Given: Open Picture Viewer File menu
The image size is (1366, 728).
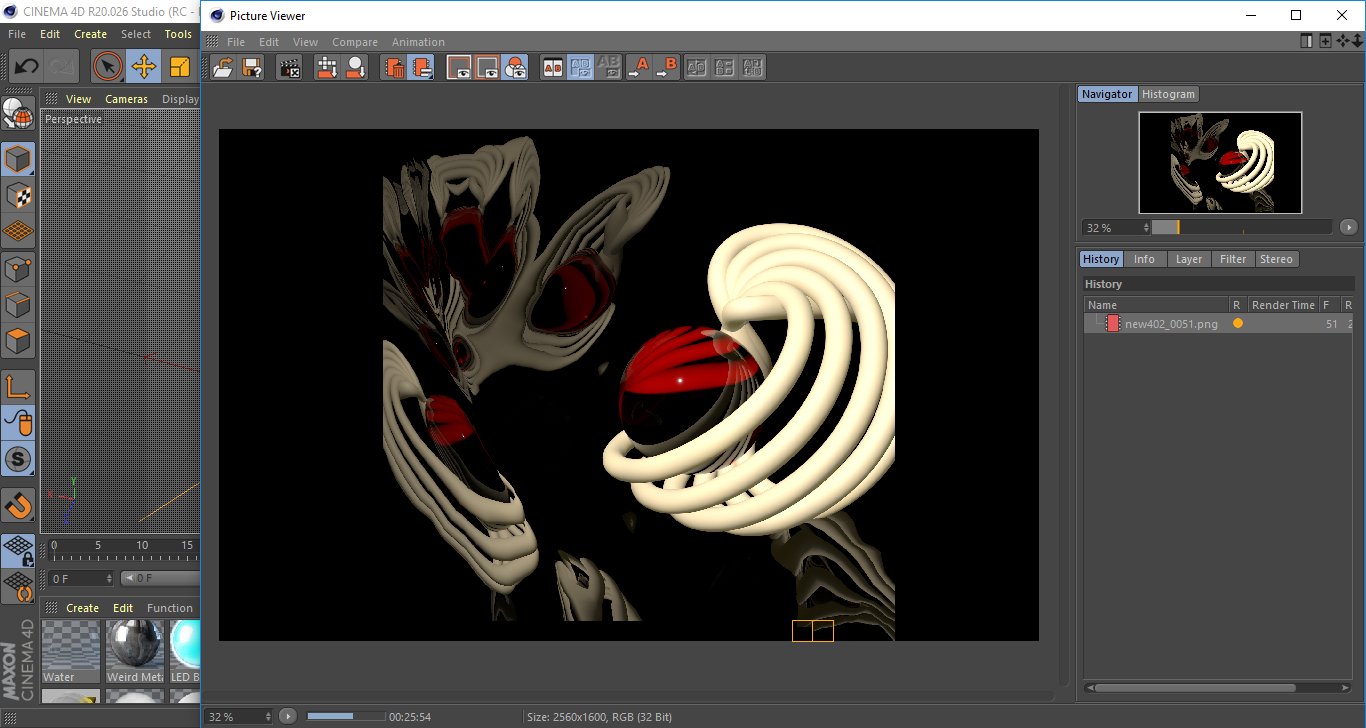Looking at the screenshot, I should [236, 42].
